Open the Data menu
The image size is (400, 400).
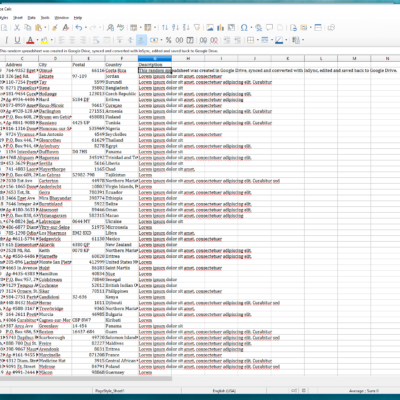[x=31, y=18]
